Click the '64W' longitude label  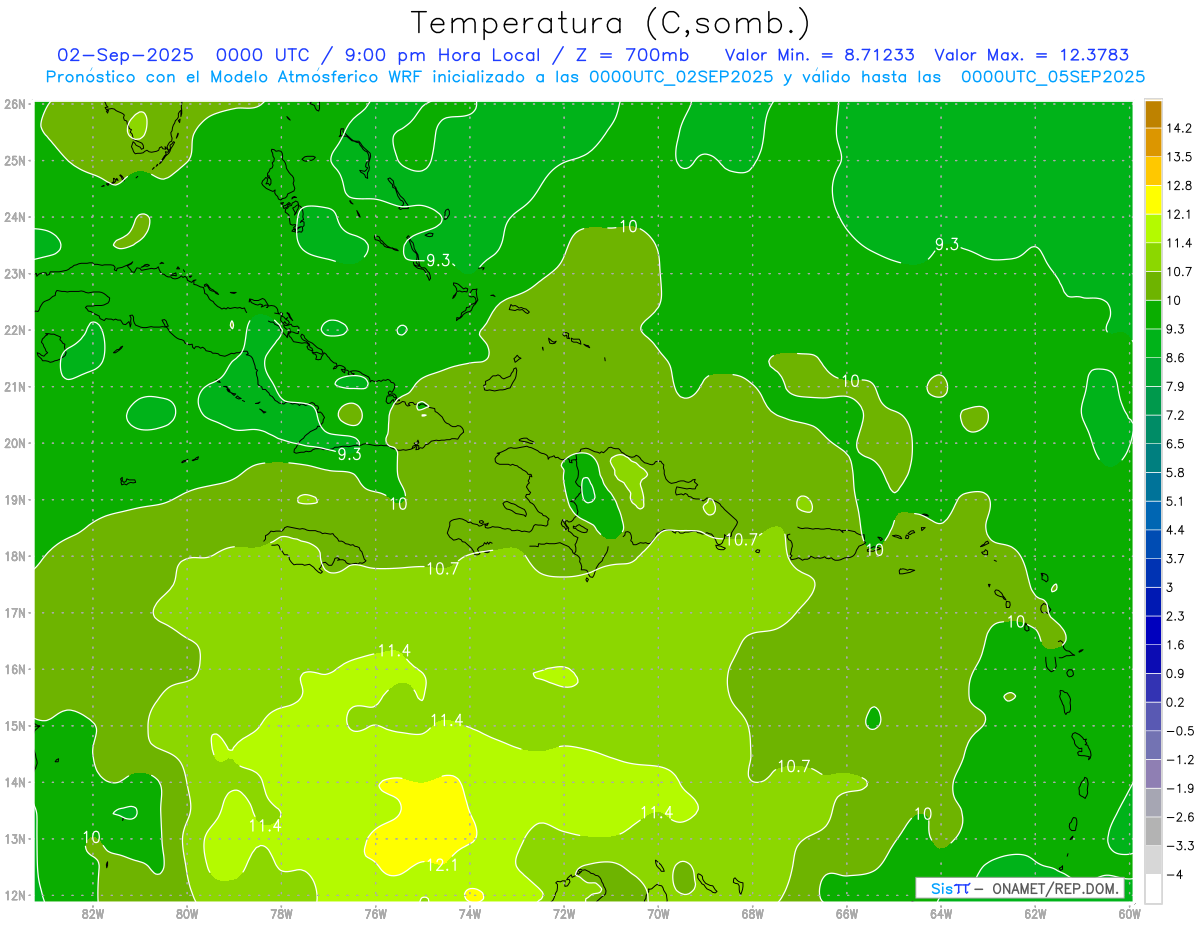[x=941, y=912]
